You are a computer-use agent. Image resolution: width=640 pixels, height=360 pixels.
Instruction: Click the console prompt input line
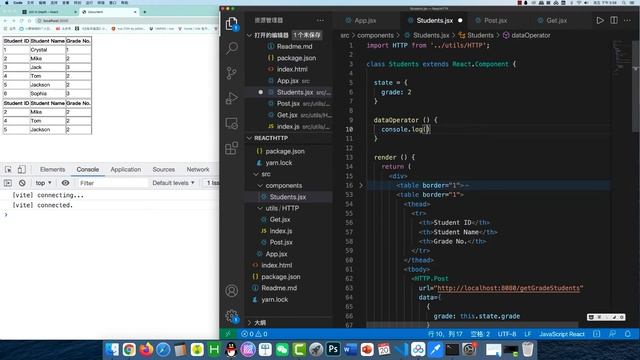pyautogui.click(x=109, y=215)
